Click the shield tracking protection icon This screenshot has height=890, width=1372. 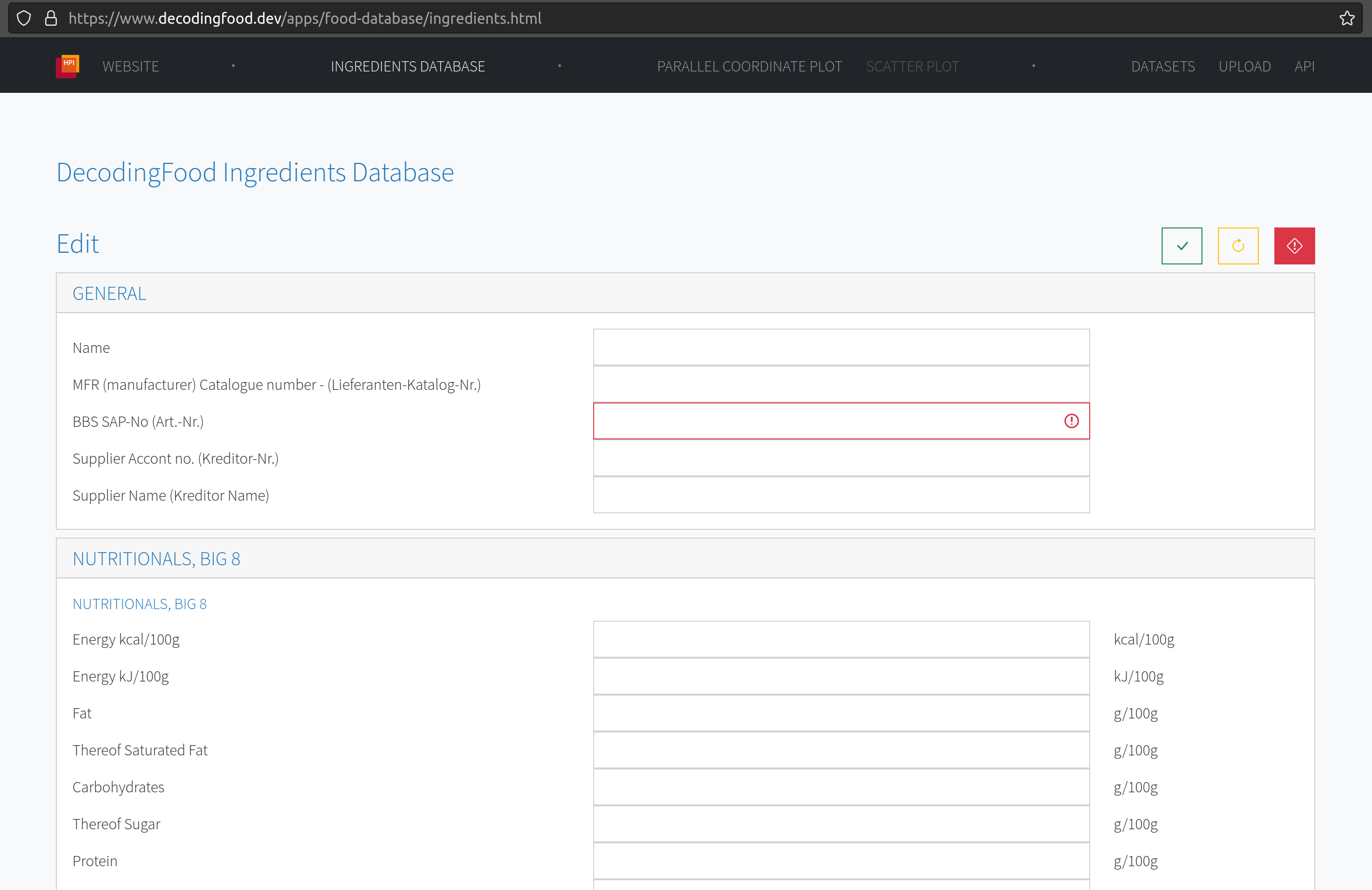(x=24, y=18)
